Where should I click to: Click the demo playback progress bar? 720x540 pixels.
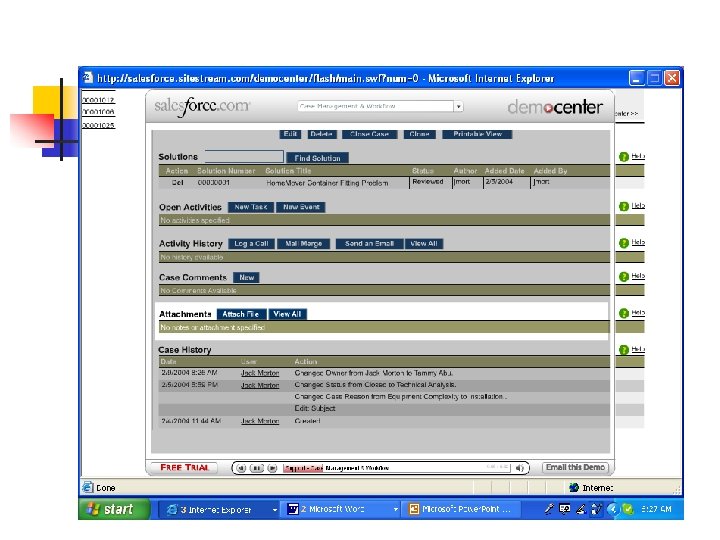[396, 468]
